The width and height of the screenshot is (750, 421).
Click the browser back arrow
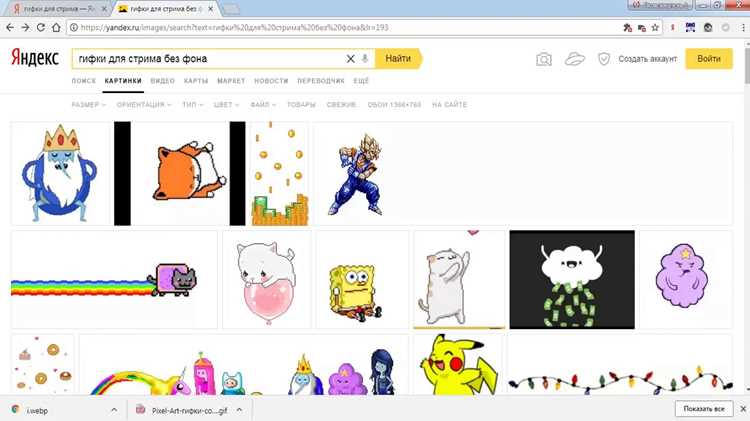[x=10, y=28]
